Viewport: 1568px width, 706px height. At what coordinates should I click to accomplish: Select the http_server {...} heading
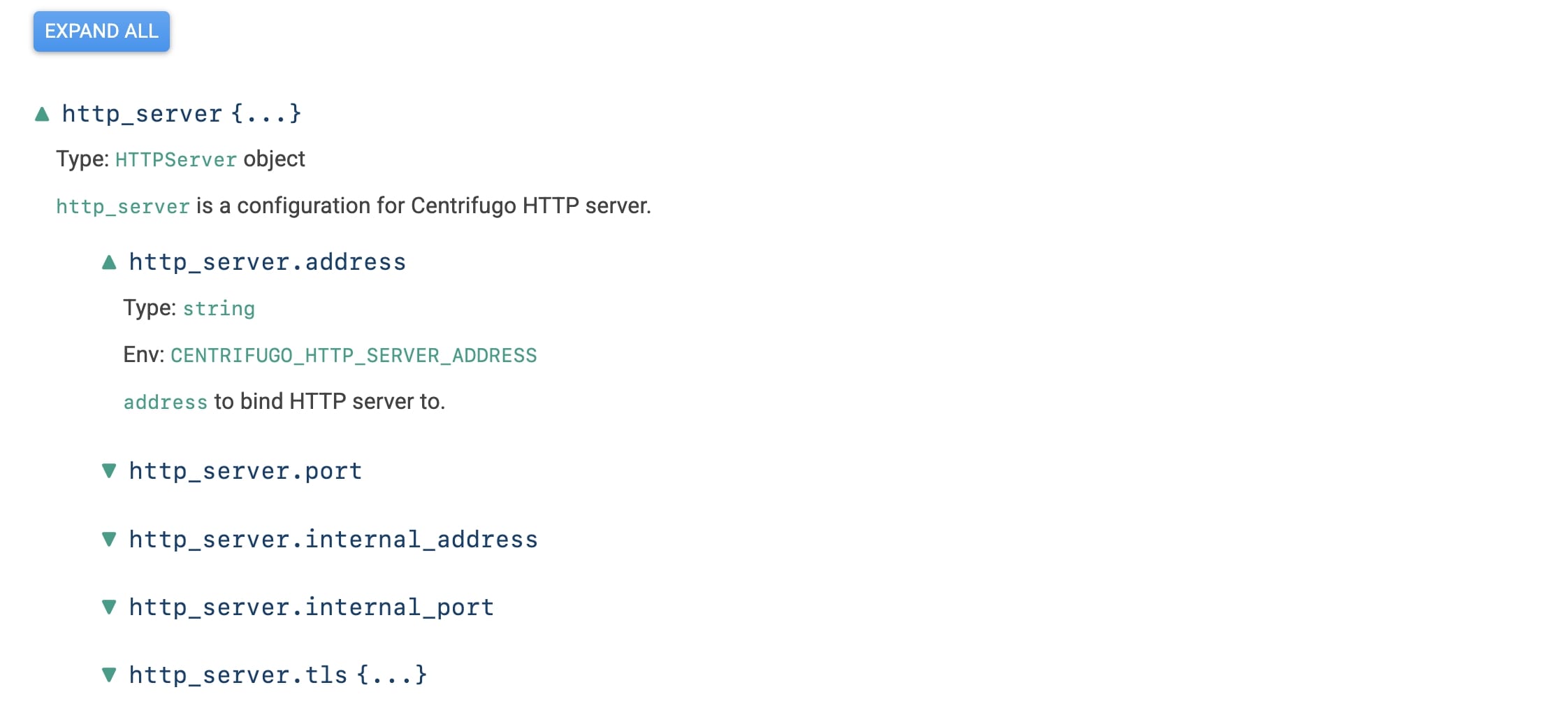(x=182, y=114)
